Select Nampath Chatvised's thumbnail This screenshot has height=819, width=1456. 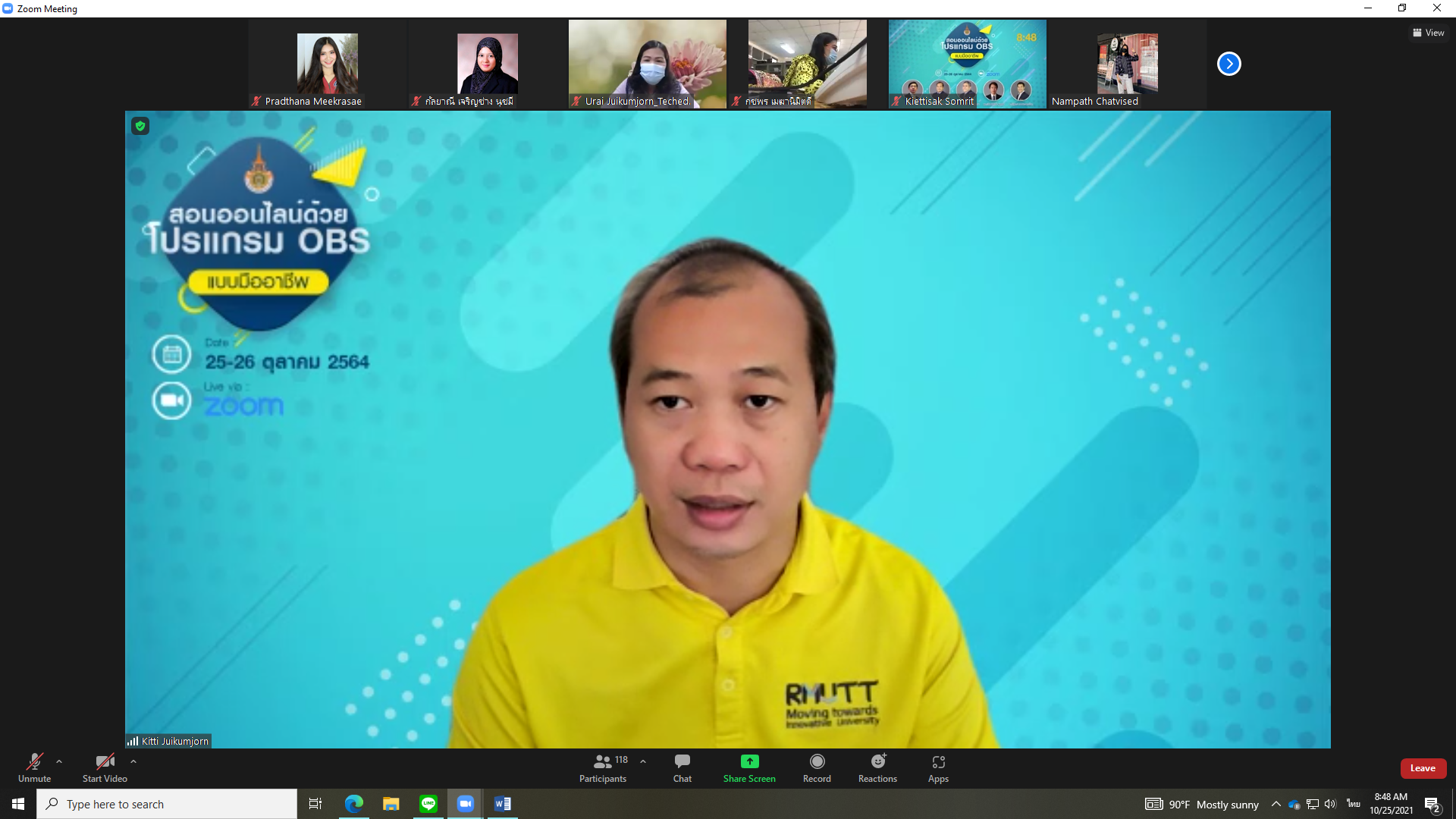click(x=1128, y=64)
